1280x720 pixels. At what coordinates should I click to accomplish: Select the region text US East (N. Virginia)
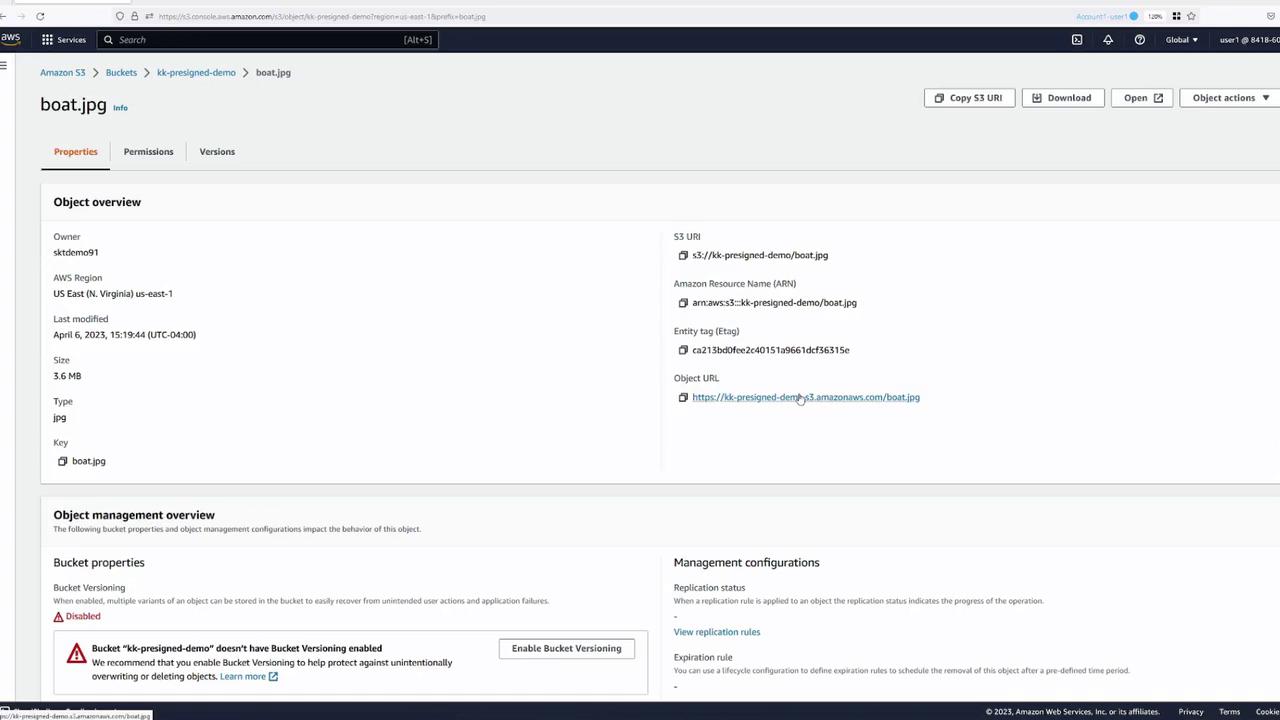[x=93, y=294]
